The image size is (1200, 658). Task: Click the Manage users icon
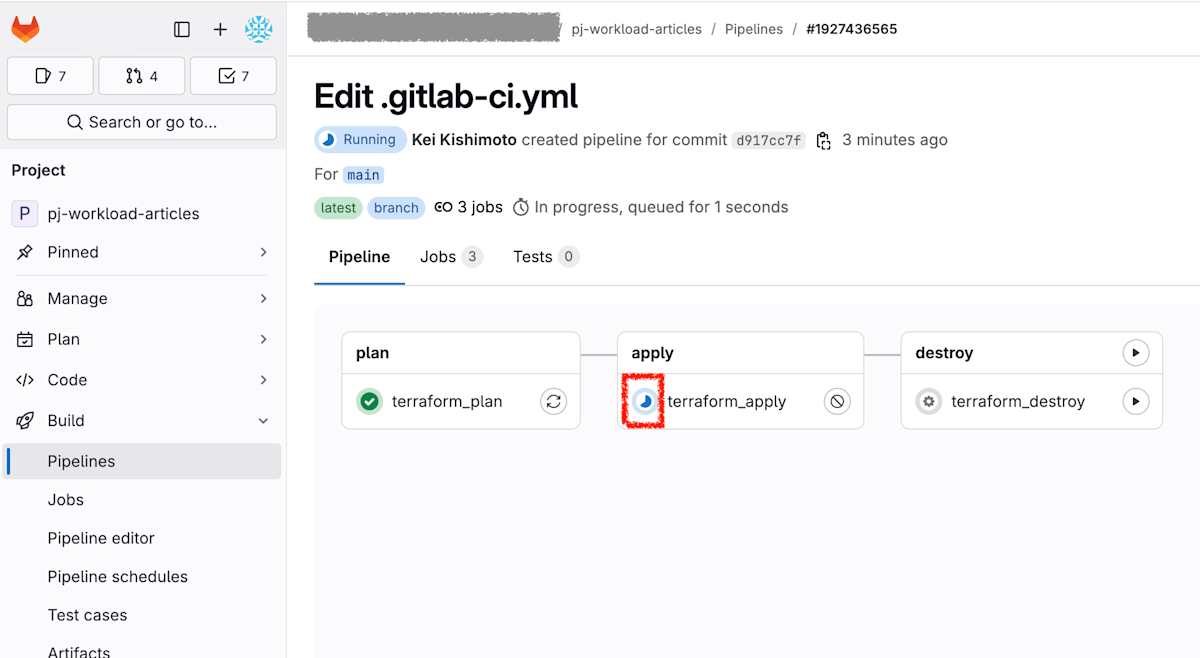(25, 298)
